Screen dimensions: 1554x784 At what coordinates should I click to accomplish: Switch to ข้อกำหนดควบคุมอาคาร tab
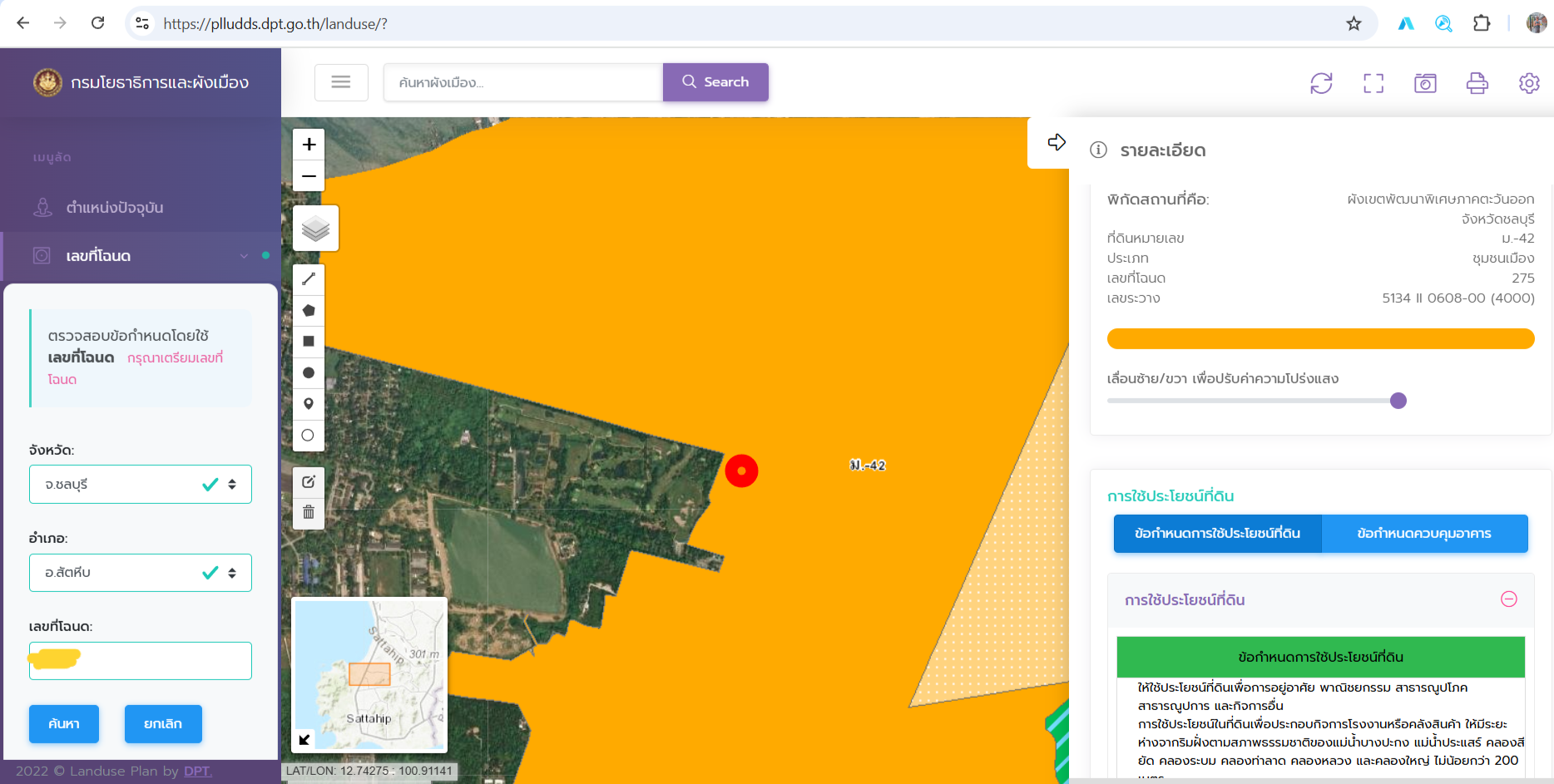point(1424,534)
